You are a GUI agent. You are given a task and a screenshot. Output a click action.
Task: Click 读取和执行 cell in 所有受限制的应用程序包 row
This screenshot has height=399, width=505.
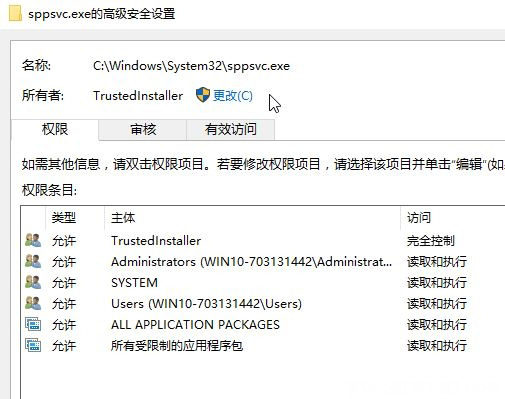[436, 346]
